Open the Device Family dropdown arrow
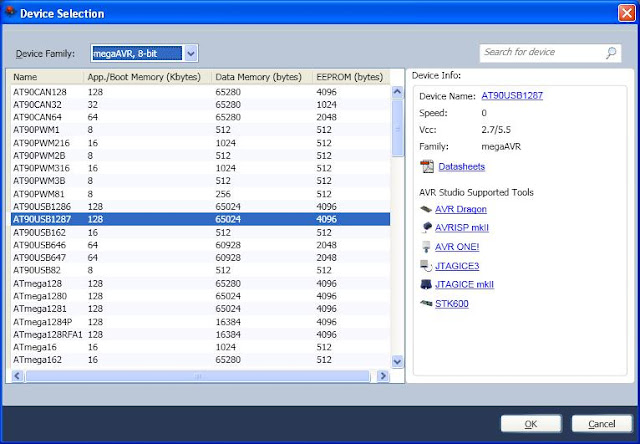 [191, 53]
